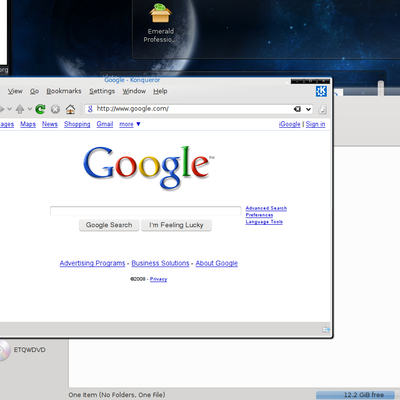Click the Google logo image

[149, 168]
